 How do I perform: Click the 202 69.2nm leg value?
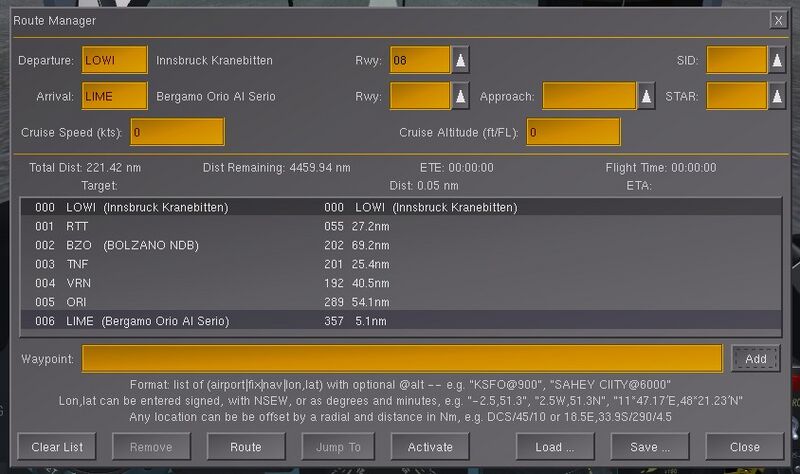tap(357, 245)
